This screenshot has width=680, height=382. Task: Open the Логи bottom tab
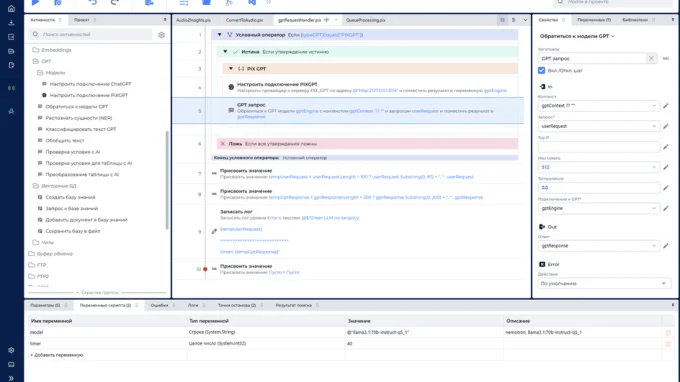pos(193,305)
